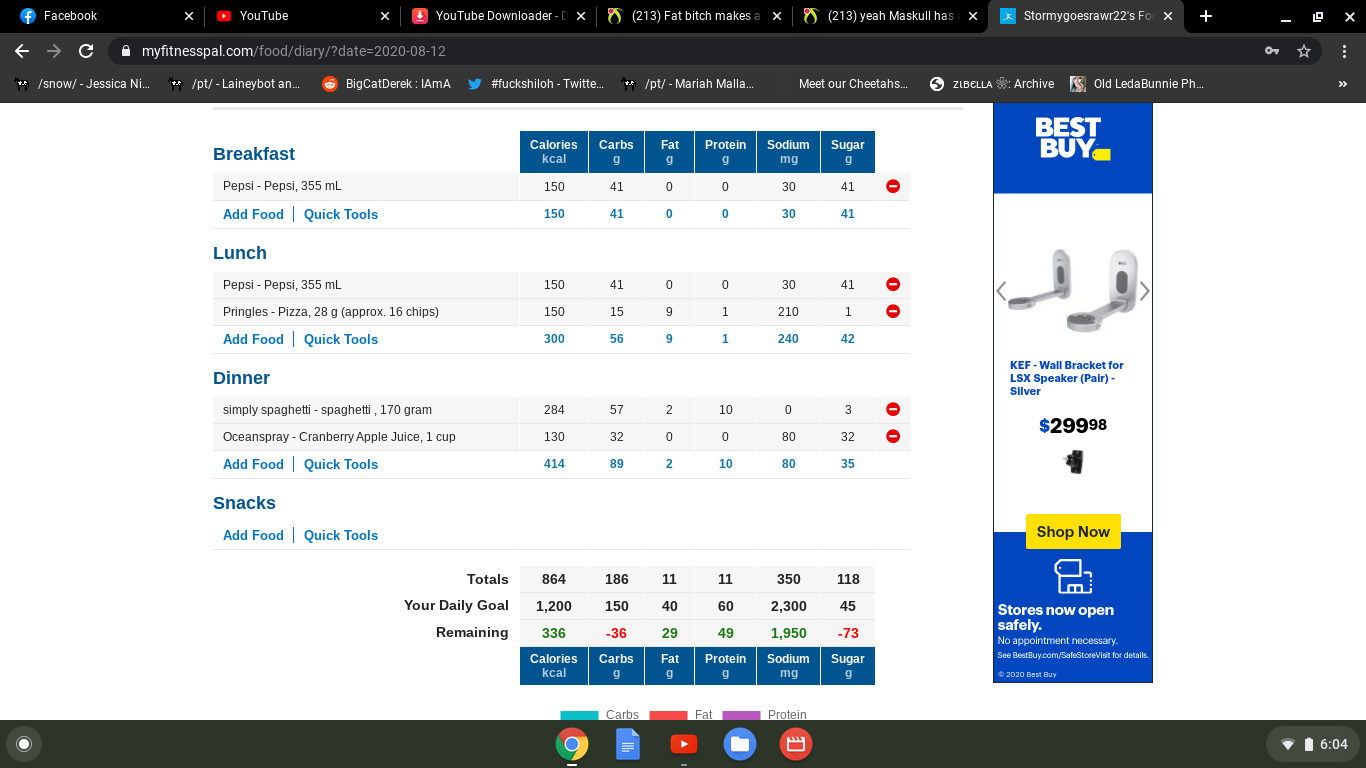Close the Facebook tab

pyautogui.click(x=190, y=16)
